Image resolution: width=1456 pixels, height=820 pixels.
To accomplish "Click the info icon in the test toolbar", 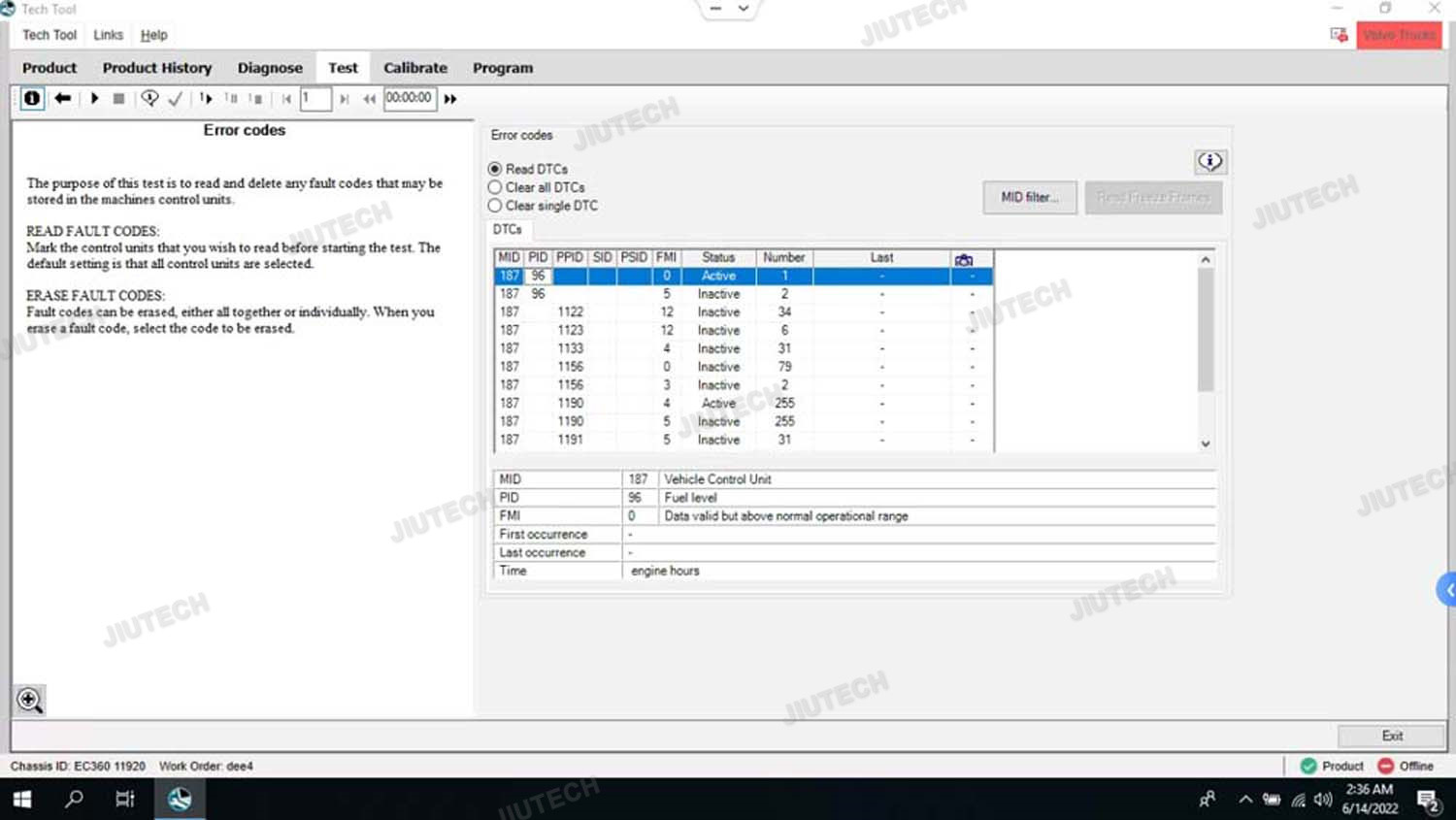I will [32, 98].
